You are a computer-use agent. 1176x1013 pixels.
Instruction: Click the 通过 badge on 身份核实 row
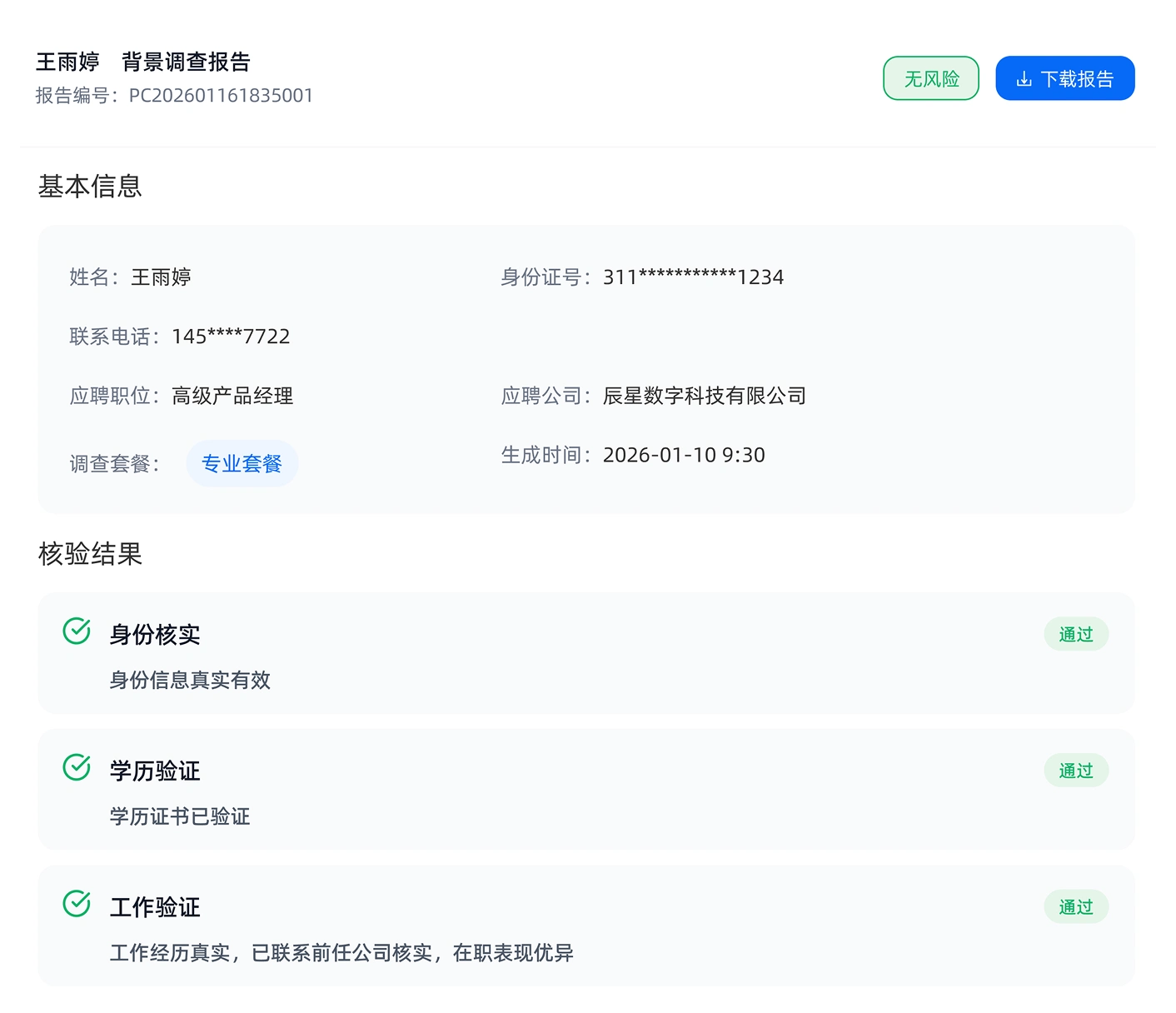click(x=1076, y=634)
